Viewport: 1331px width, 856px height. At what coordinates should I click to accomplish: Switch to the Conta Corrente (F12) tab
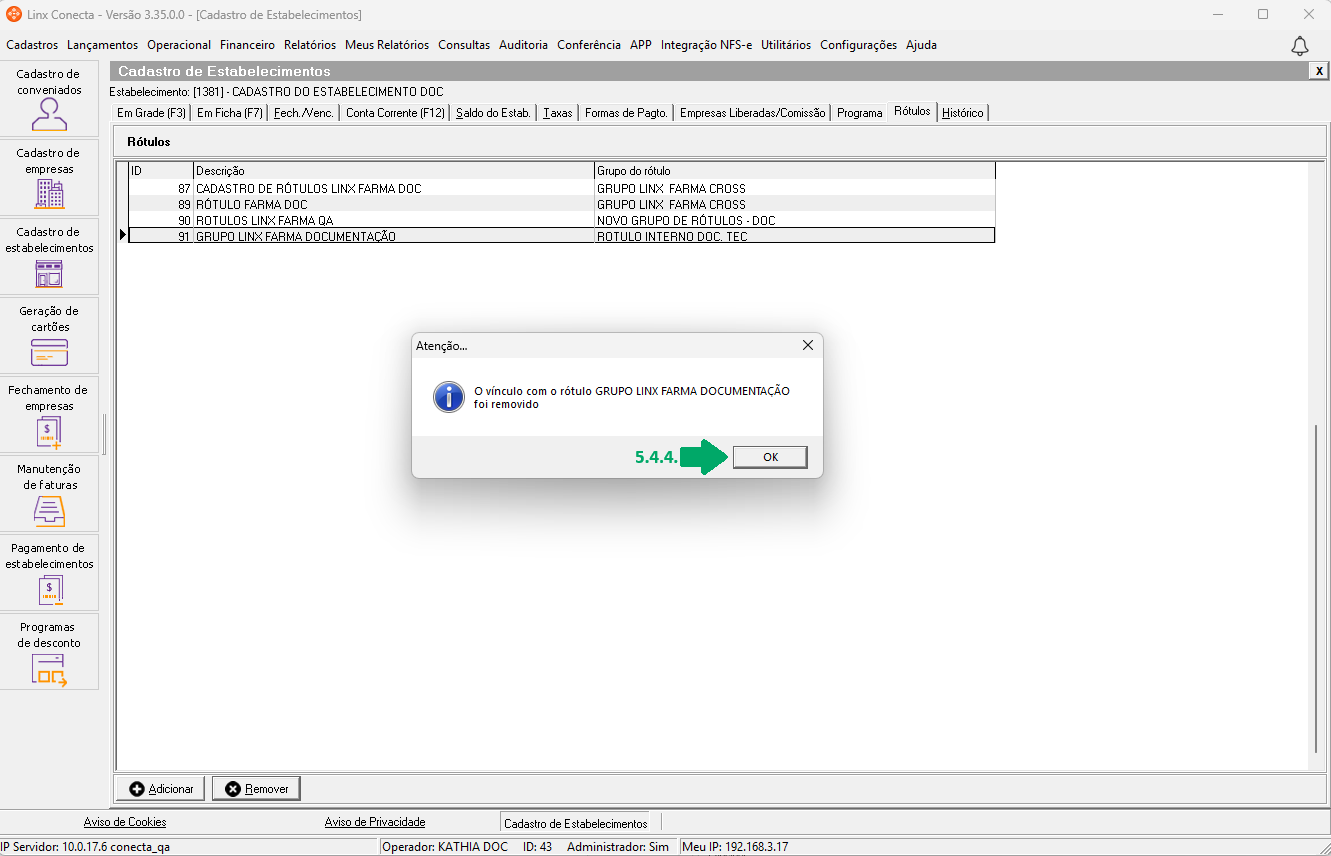pos(395,113)
